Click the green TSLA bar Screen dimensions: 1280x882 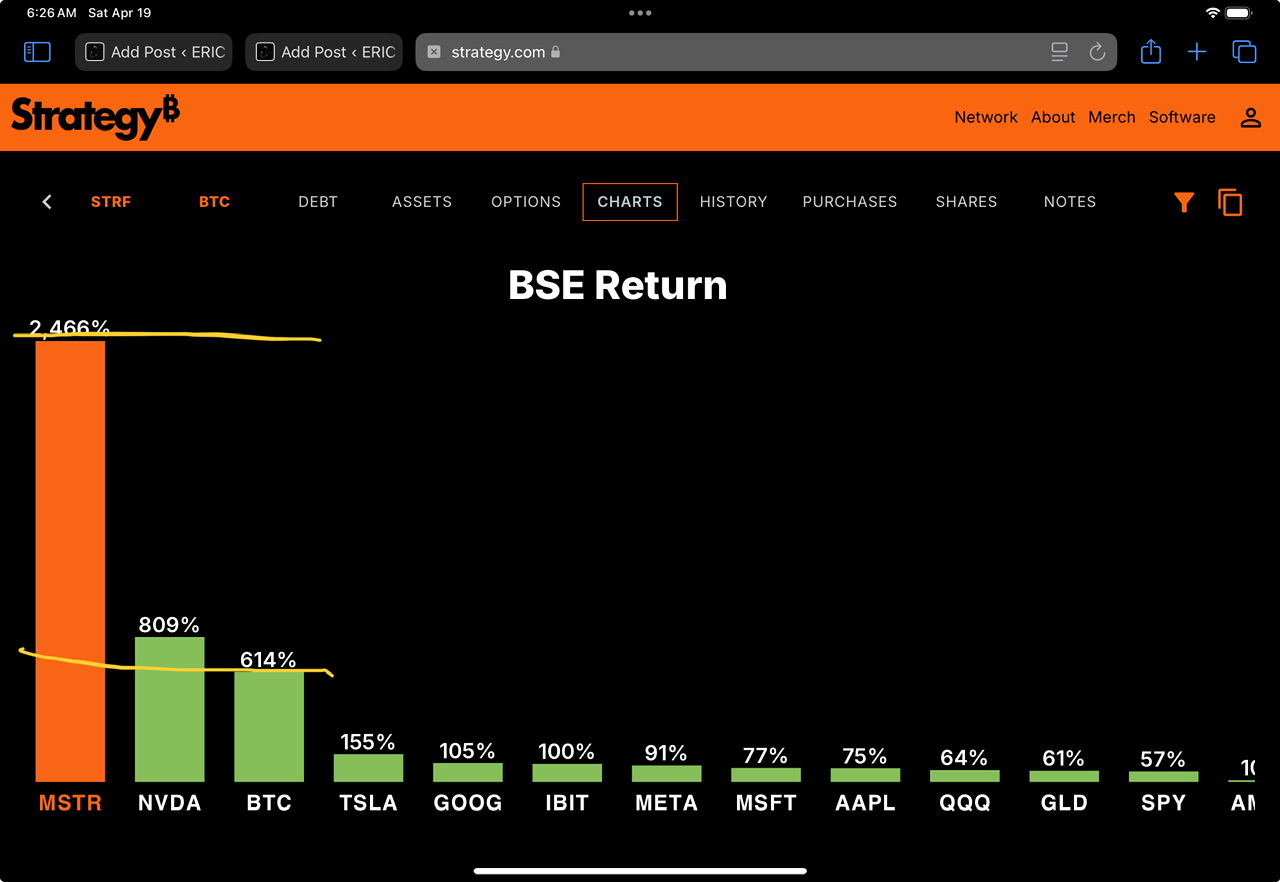coord(368,768)
